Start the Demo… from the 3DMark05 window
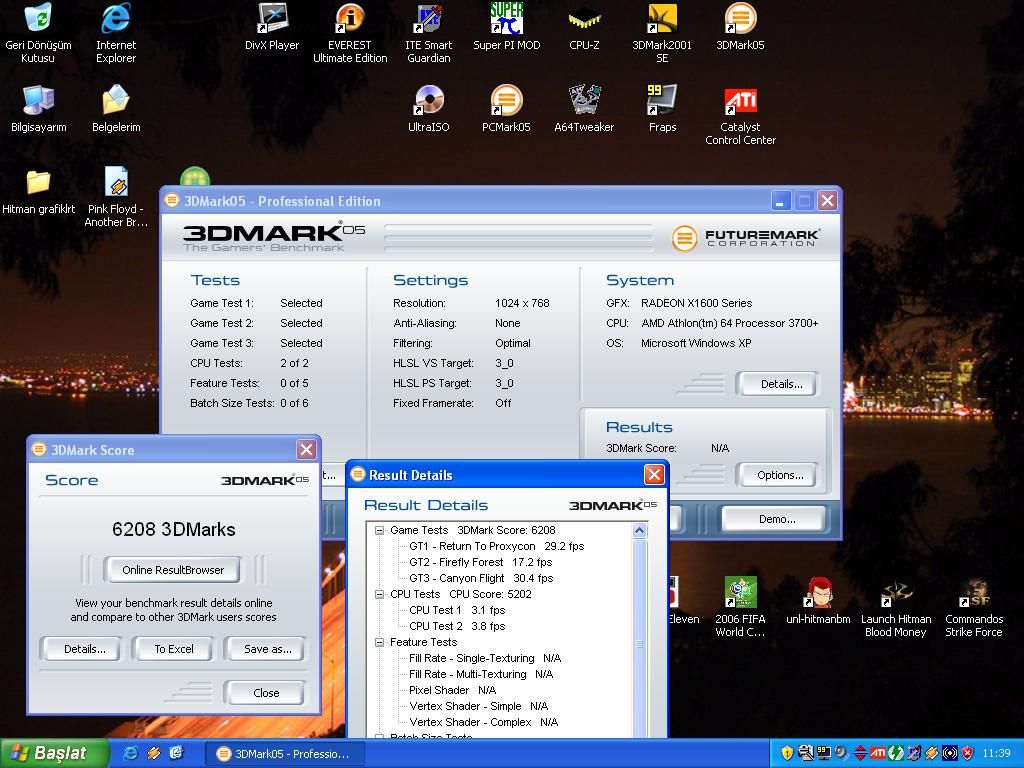 (776, 519)
